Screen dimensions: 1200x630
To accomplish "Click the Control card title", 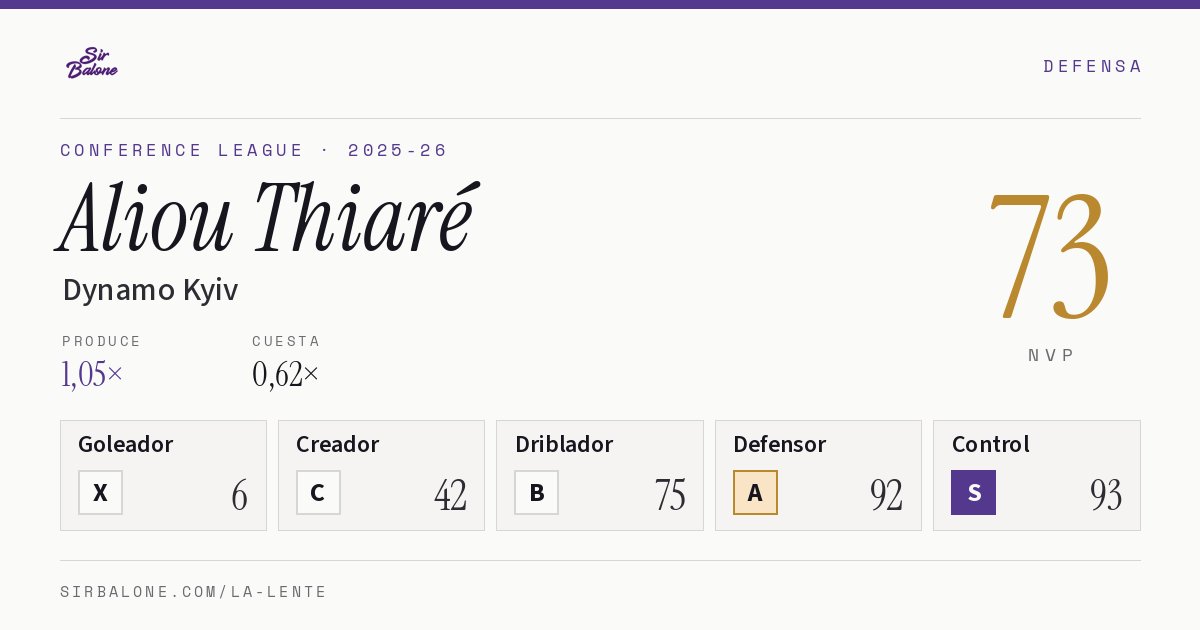I will (991, 444).
